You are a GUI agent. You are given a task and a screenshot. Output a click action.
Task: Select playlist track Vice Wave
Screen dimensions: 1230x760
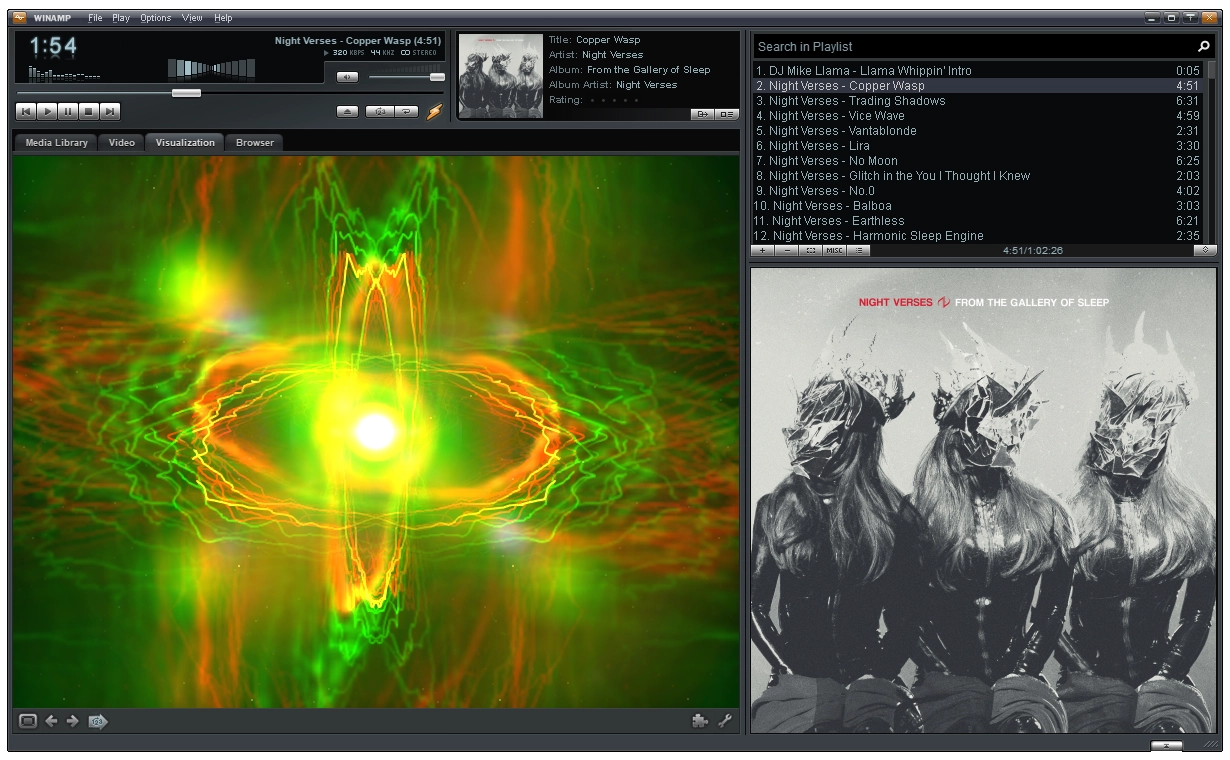978,116
